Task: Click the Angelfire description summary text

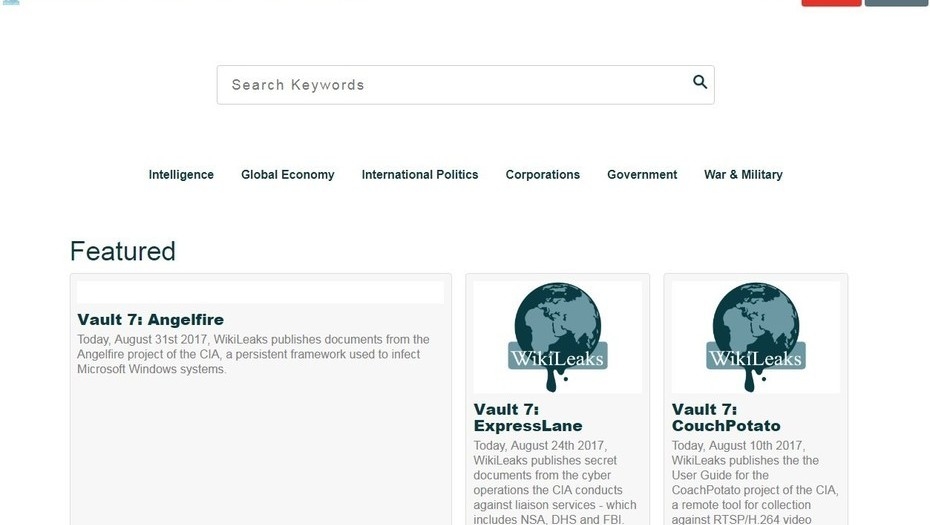Action: click(x=253, y=354)
